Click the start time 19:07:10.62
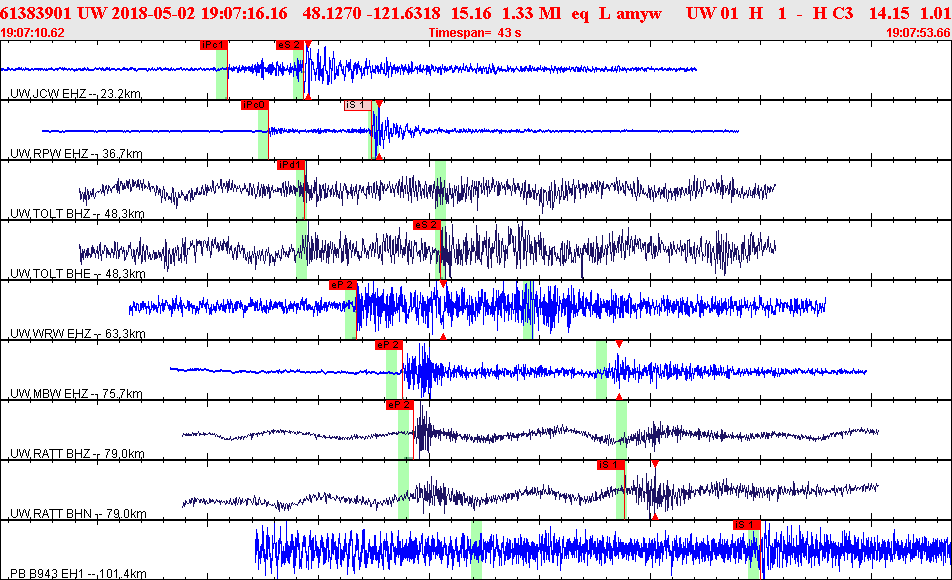 (x=32, y=33)
